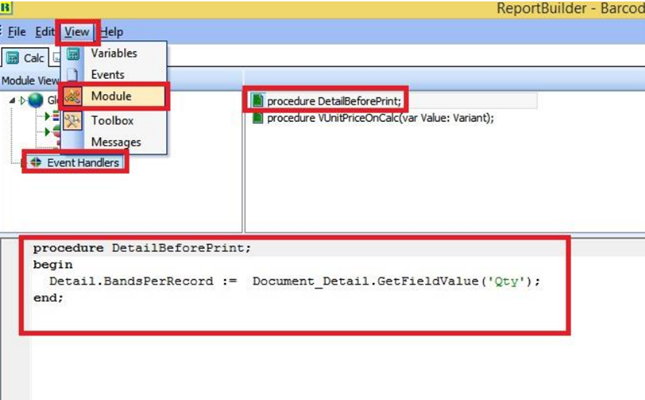Viewport: 645px width, 400px height.
Task: Select Event Handlers in the module tree
Action: coord(82,162)
